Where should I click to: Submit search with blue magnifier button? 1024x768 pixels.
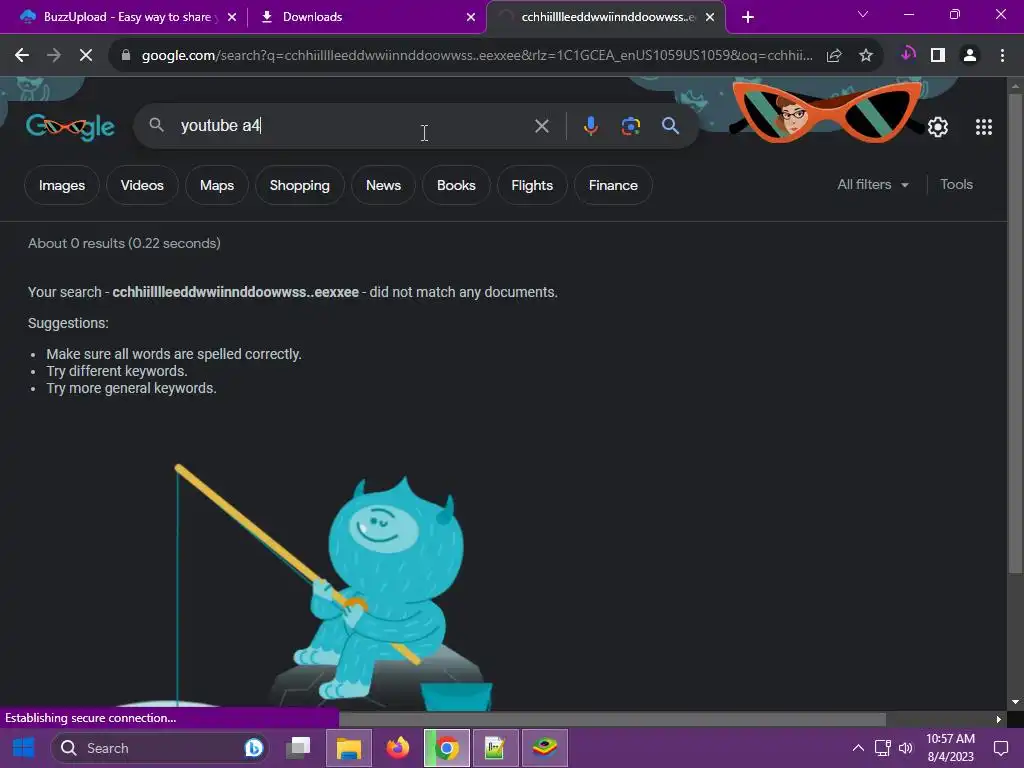click(670, 125)
